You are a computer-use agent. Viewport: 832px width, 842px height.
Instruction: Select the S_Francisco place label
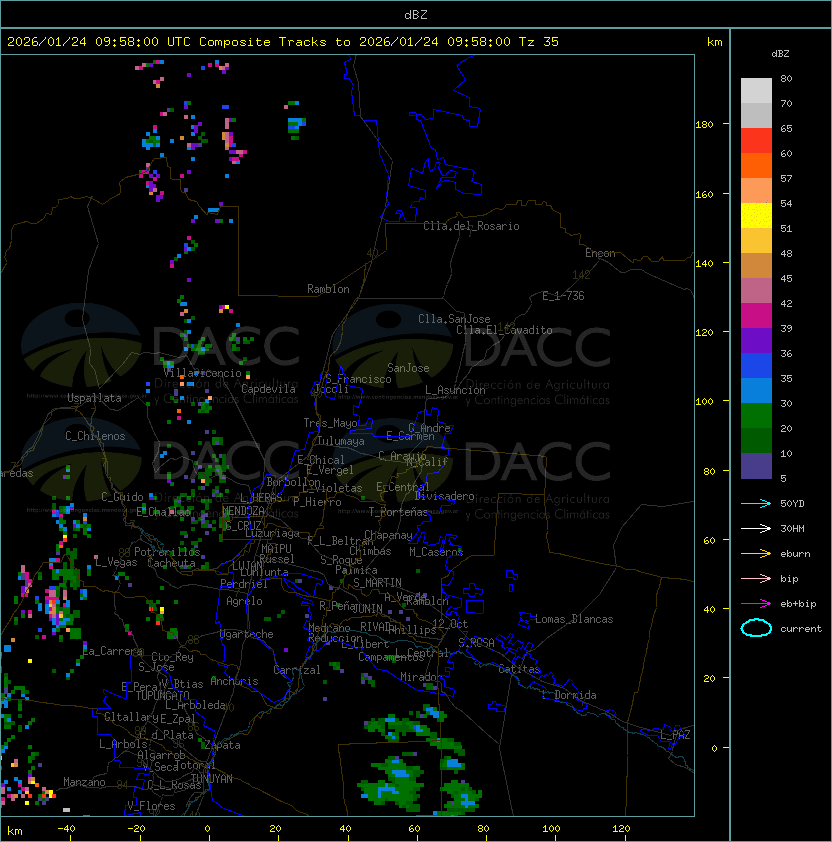coord(358,379)
